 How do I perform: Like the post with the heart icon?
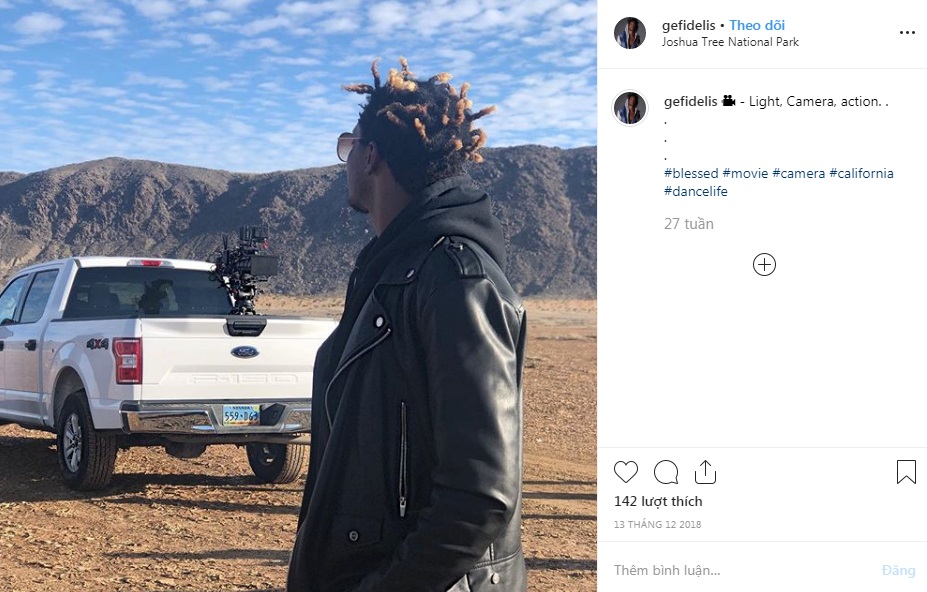click(x=625, y=472)
